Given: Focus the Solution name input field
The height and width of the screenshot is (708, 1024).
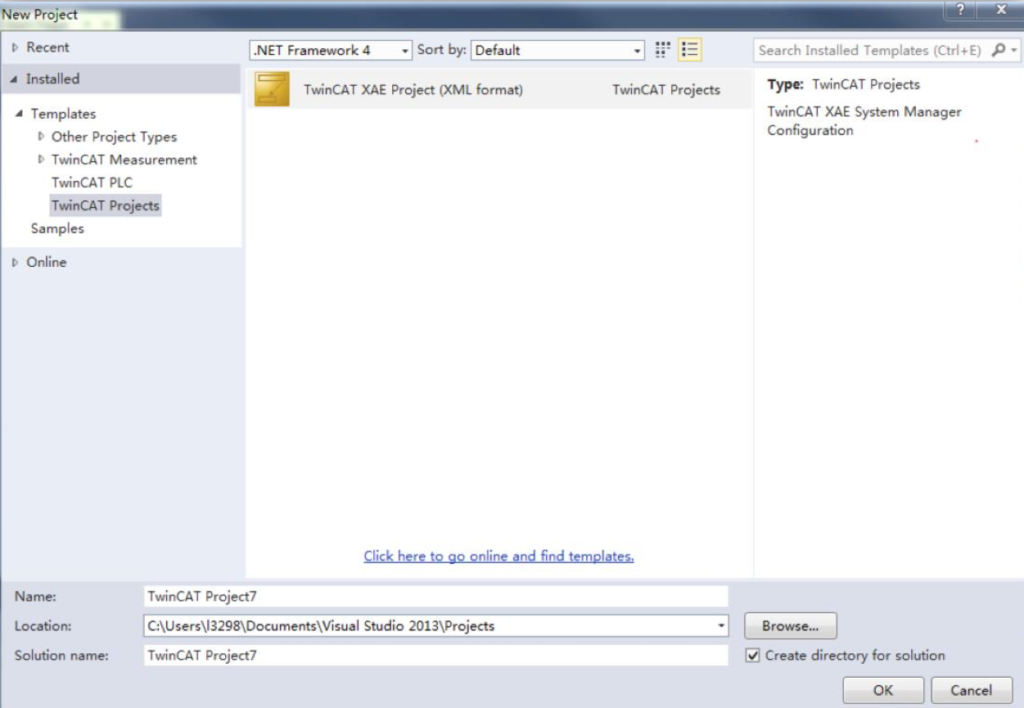Looking at the screenshot, I should 436,655.
